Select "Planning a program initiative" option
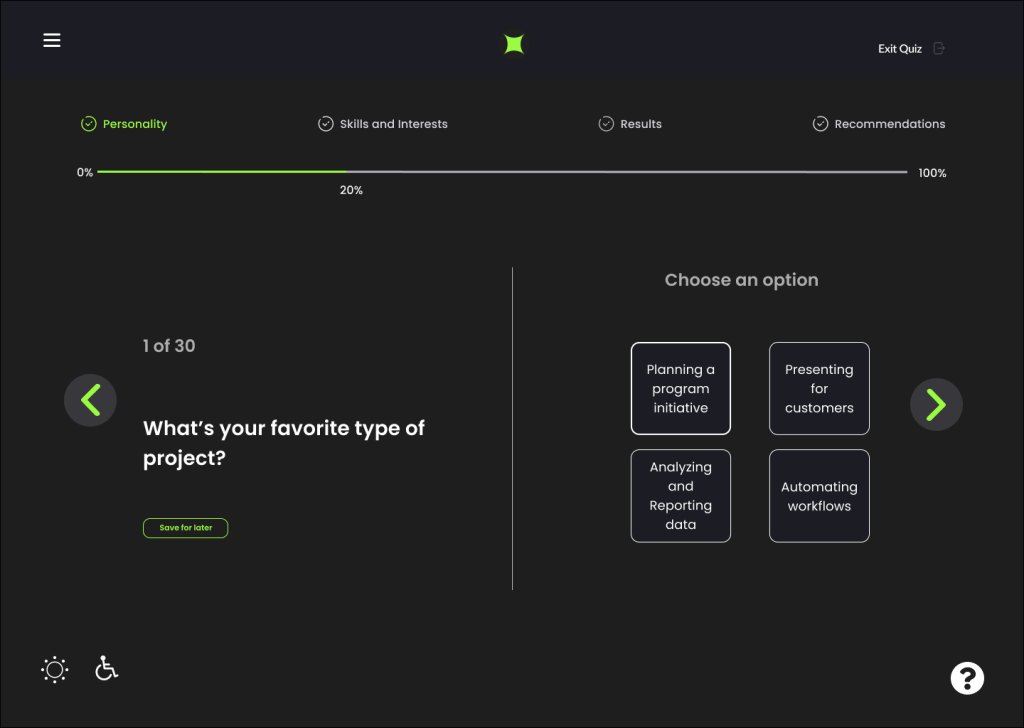1024x728 pixels. (680, 389)
